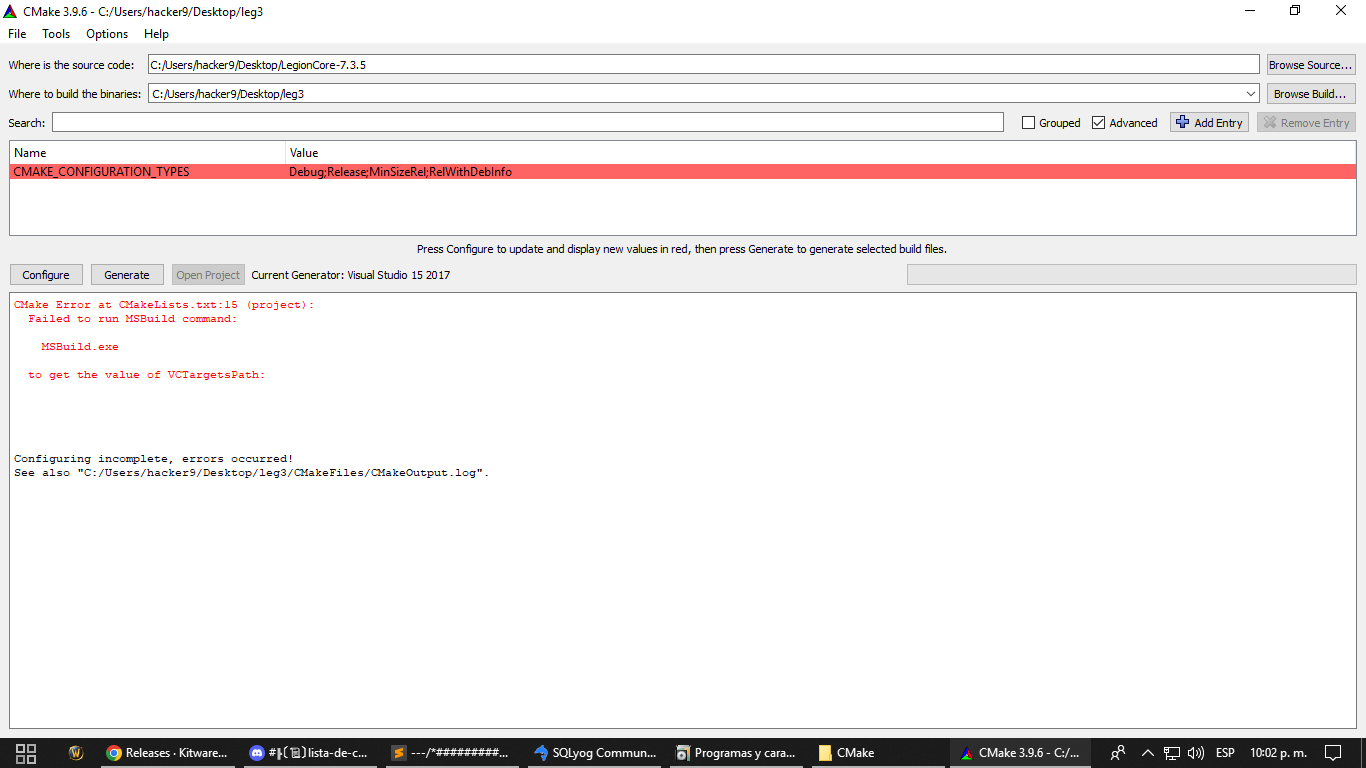The width and height of the screenshot is (1366, 768).
Task: Open the File menu
Action: pyautogui.click(x=17, y=34)
